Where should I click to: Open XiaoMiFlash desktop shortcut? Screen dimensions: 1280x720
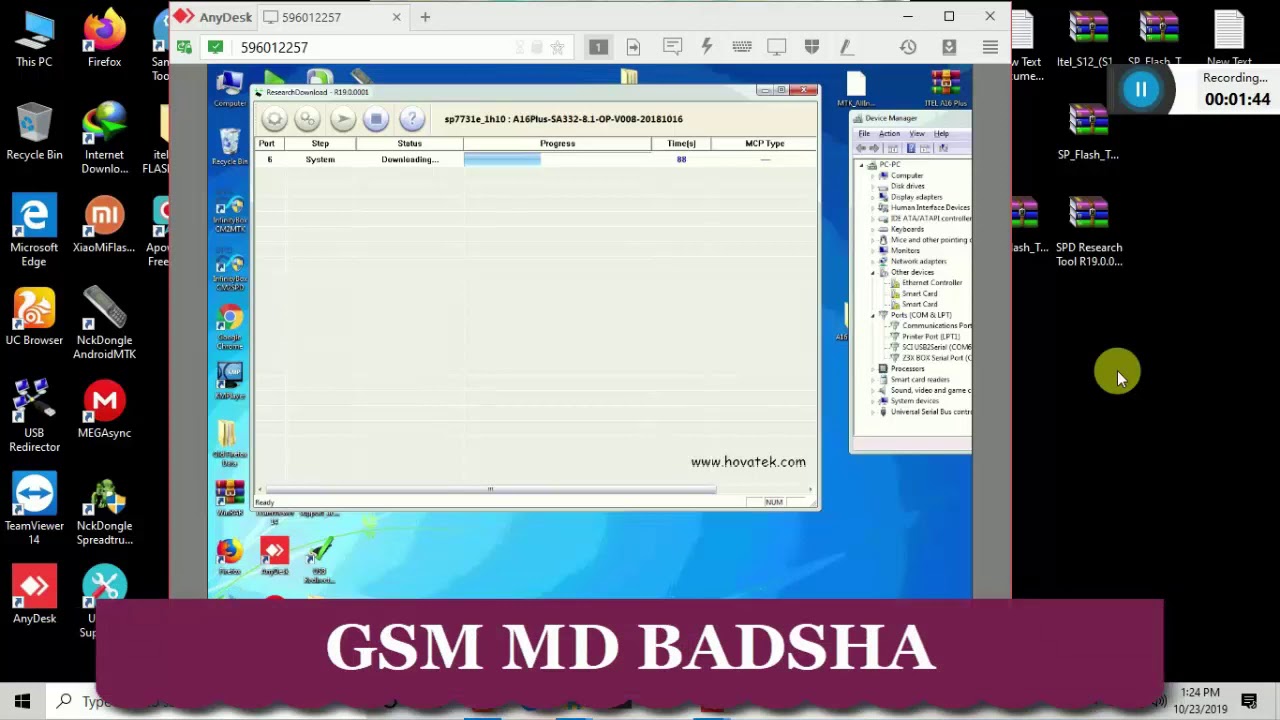pyautogui.click(x=104, y=225)
